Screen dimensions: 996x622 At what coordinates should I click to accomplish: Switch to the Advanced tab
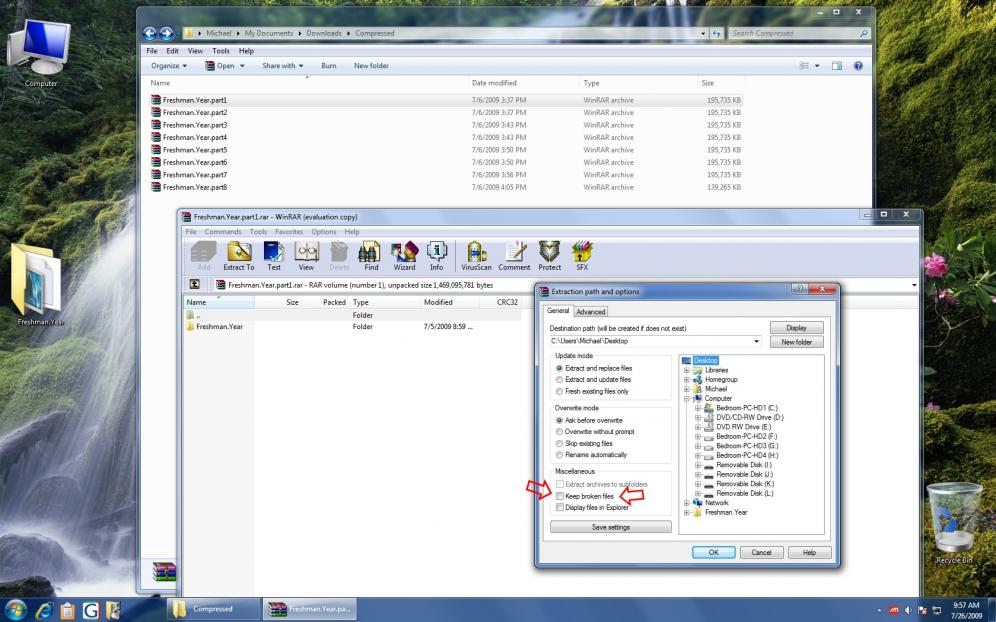click(591, 312)
